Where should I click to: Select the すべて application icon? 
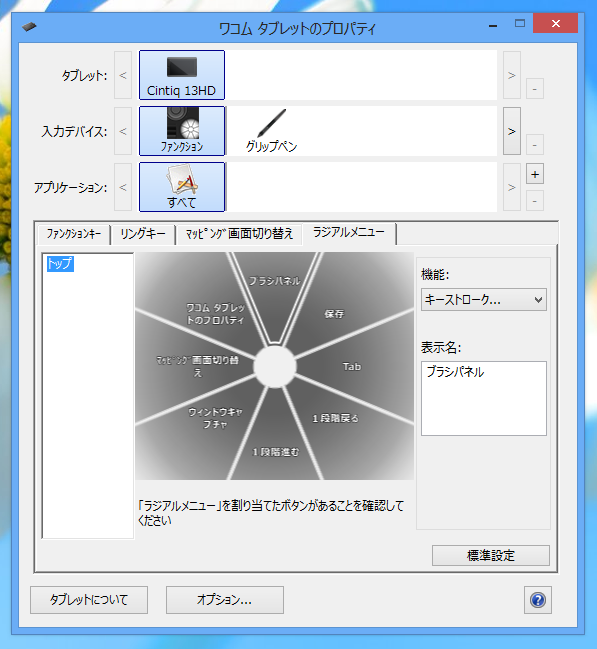point(182,187)
